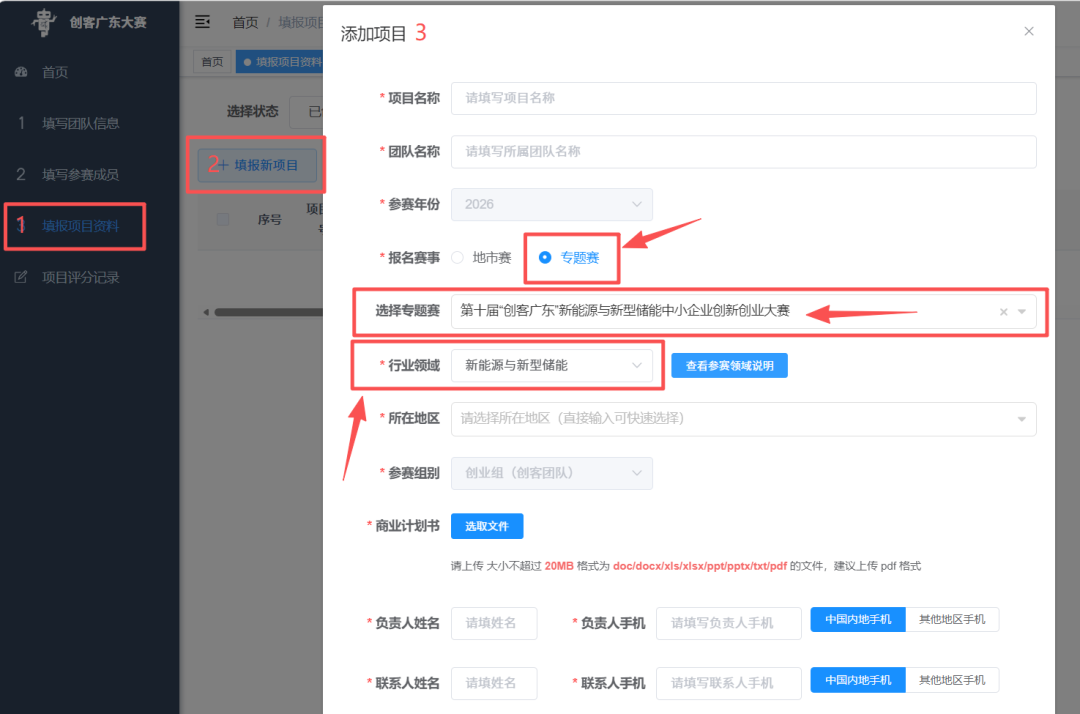1080x714 pixels.
Task: Open the 参赛年份 2026 dropdown
Action: [x=552, y=204]
